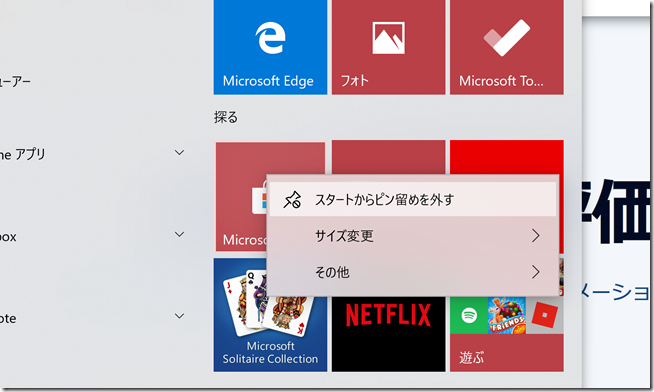
Task: Click the red tile right of Store
Action: tap(506, 157)
